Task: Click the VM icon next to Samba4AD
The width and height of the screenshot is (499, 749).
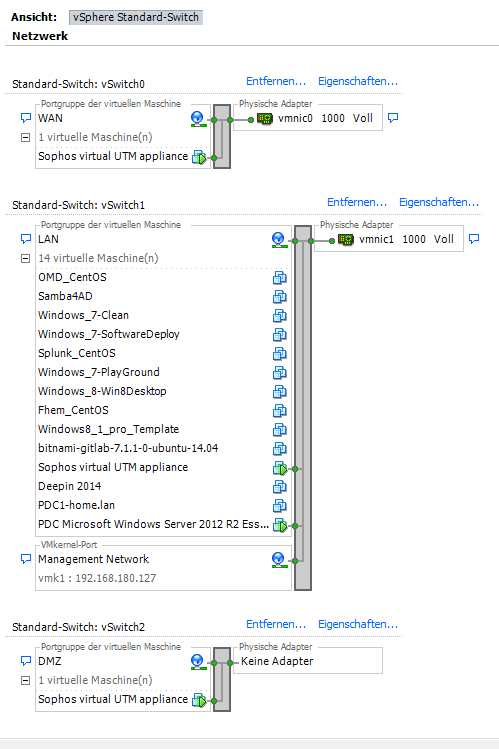Action: click(x=280, y=297)
